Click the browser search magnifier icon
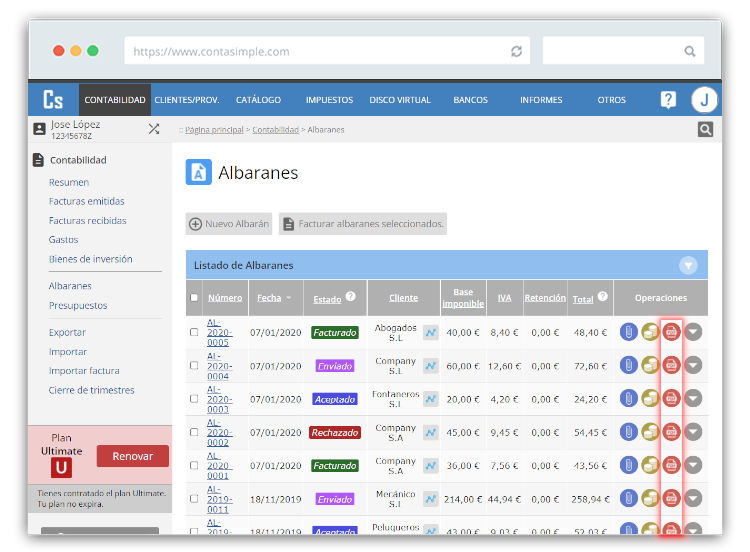Viewport: 750px width, 552px height. [689, 51]
